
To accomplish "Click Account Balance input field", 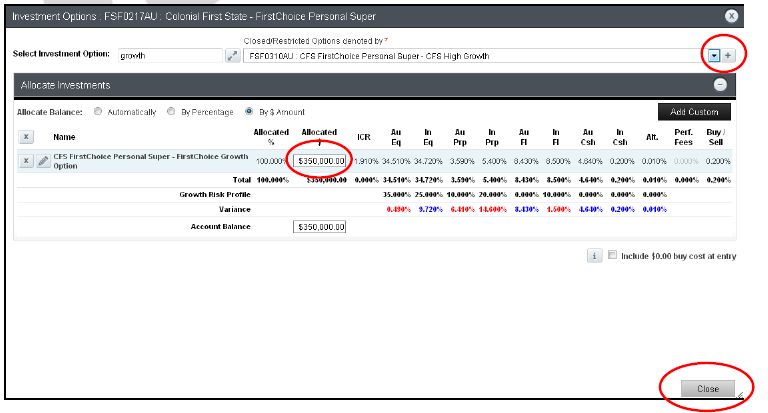I will 320,227.
